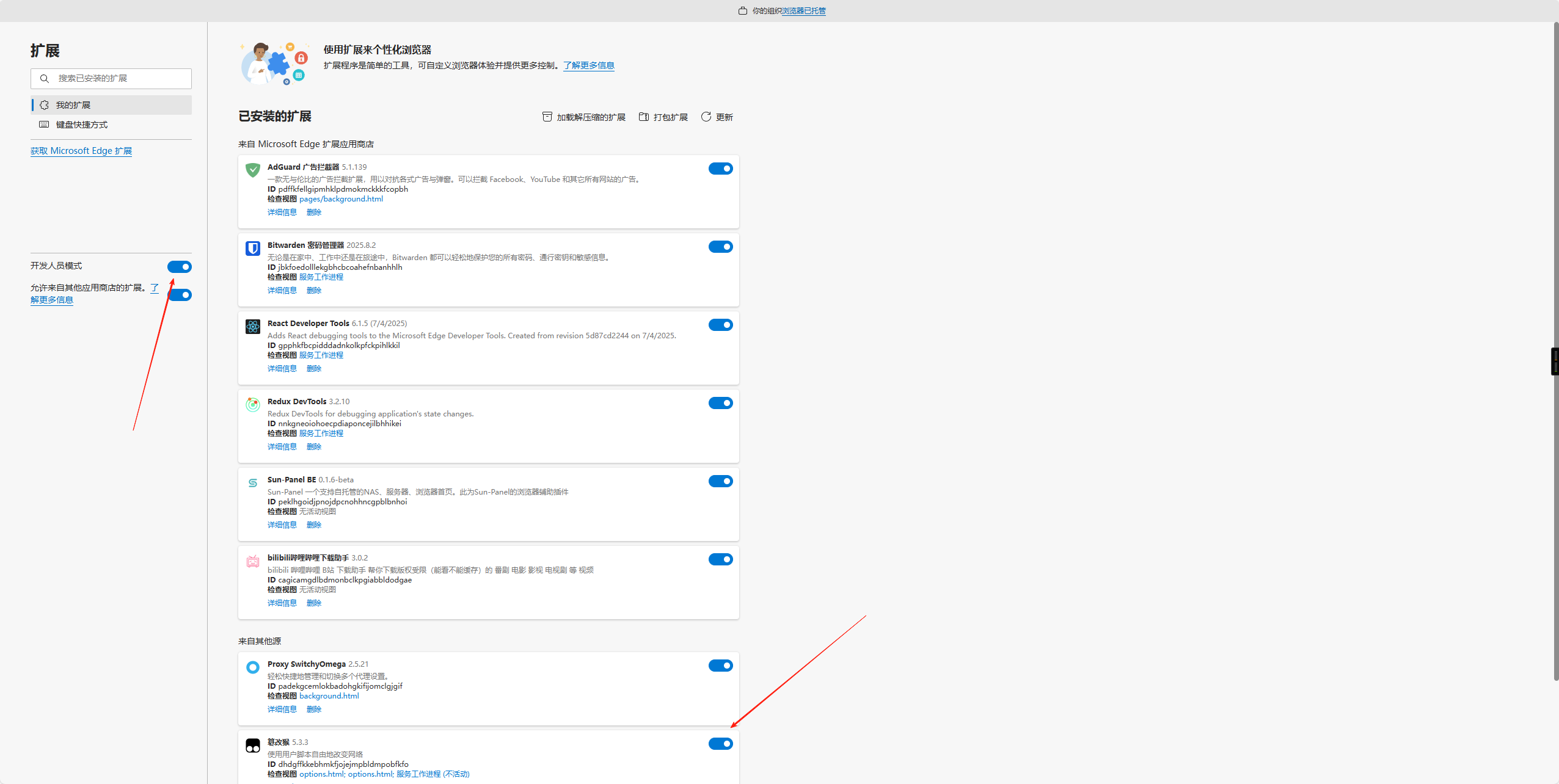Click Redux DevTools version 3.2.10 text
Screen dimensions: 1559x784
(339, 402)
